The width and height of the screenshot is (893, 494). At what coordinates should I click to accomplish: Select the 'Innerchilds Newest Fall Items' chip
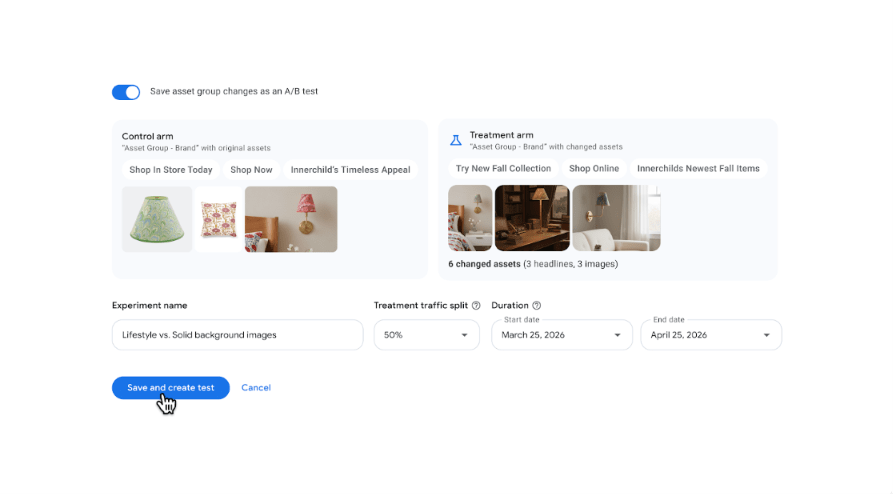point(698,169)
